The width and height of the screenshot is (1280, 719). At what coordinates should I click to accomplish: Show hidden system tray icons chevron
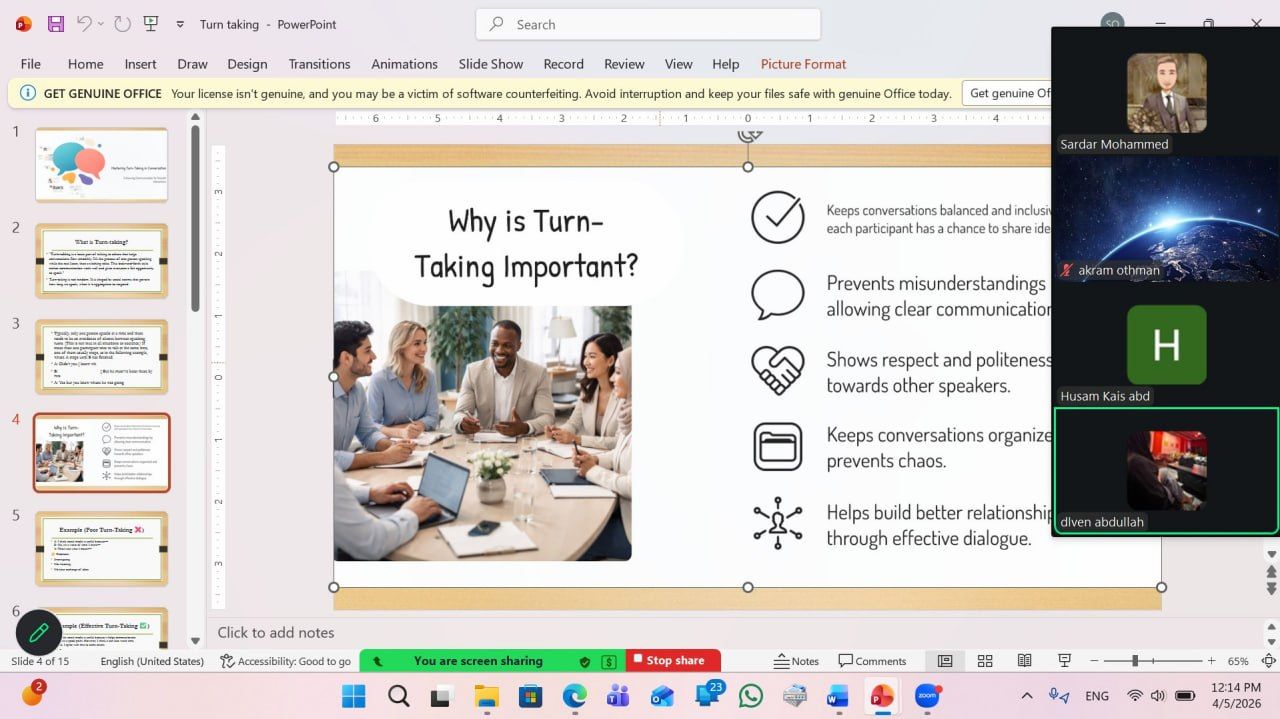pos(1026,696)
